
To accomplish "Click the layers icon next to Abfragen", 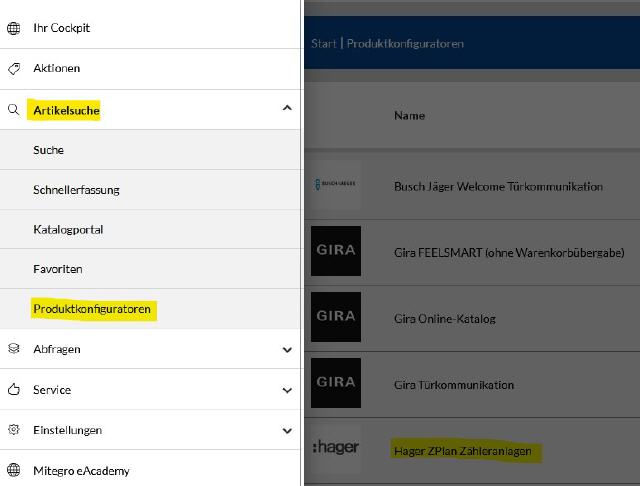I will pos(13,348).
